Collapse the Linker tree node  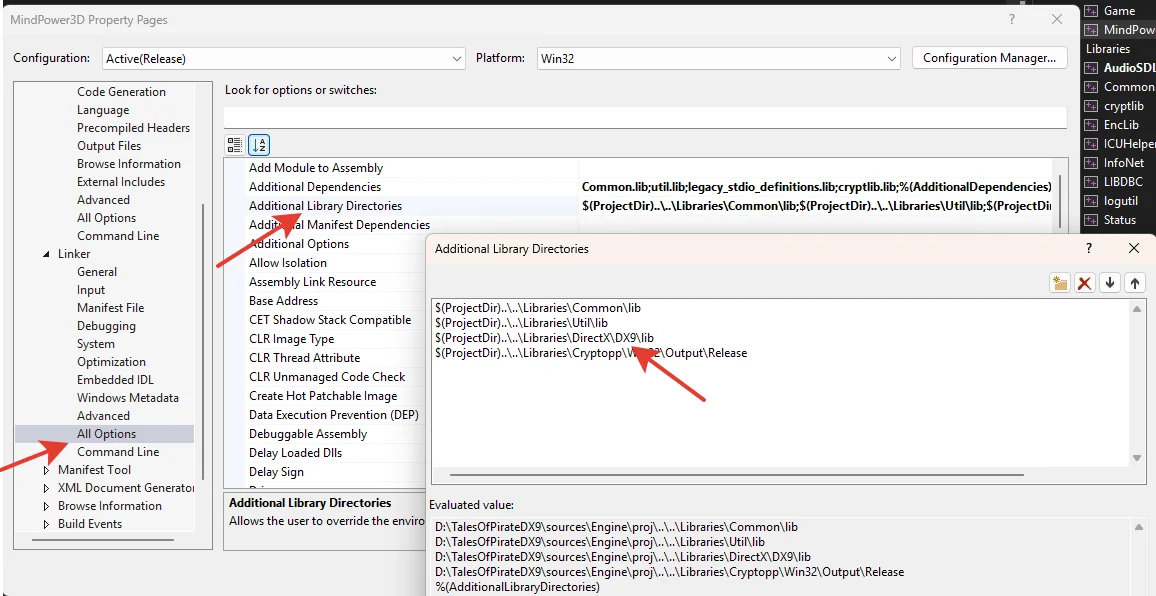(46, 254)
